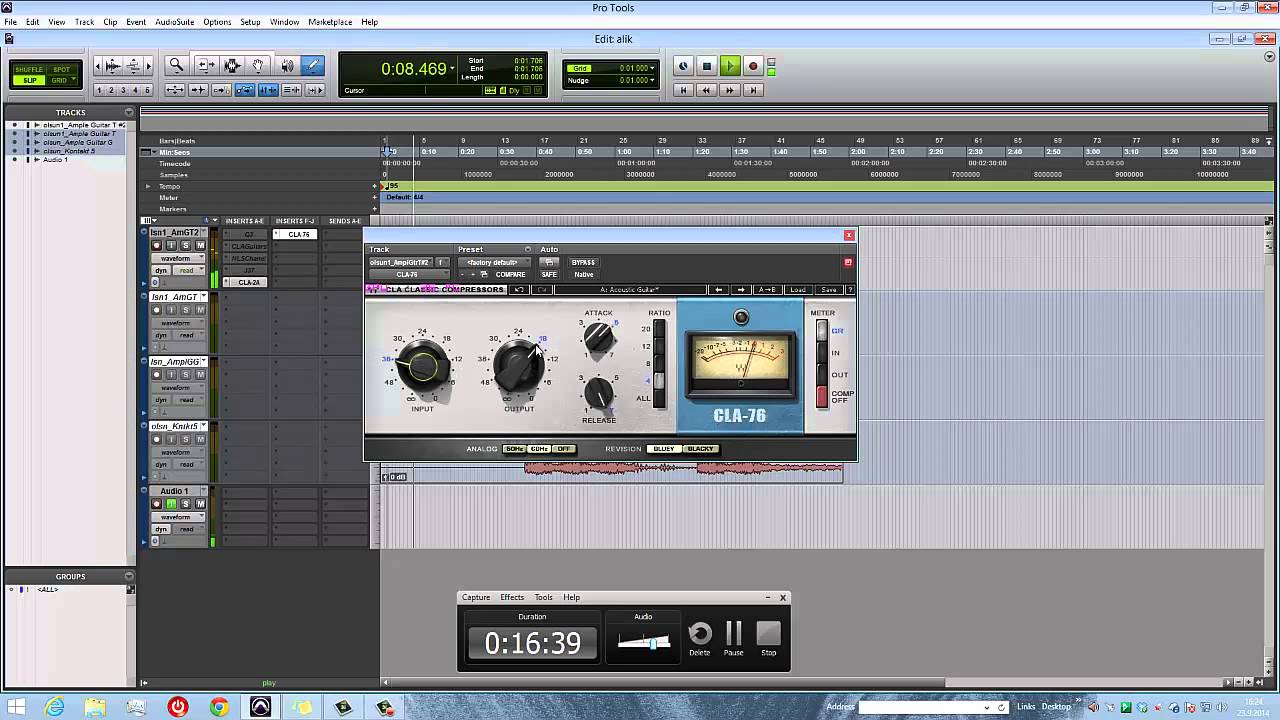Click Return to Zero transport button

[683, 90]
